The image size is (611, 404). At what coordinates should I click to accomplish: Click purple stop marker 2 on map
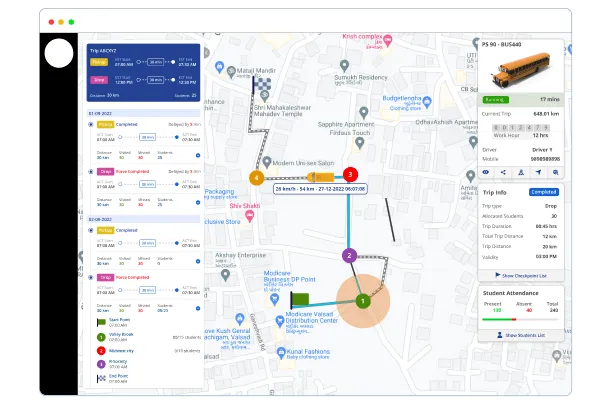pos(349,256)
